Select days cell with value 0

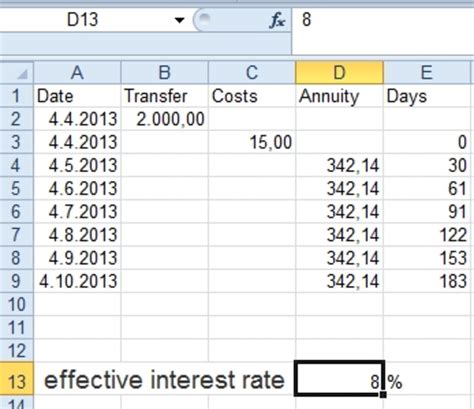coord(427,142)
